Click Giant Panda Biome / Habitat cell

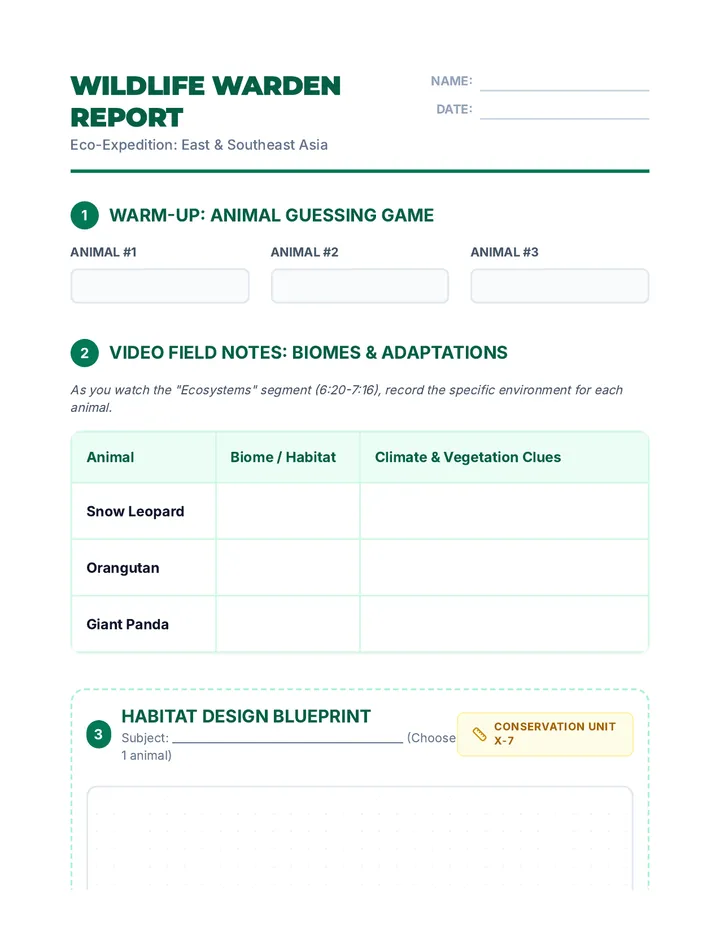coord(288,624)
